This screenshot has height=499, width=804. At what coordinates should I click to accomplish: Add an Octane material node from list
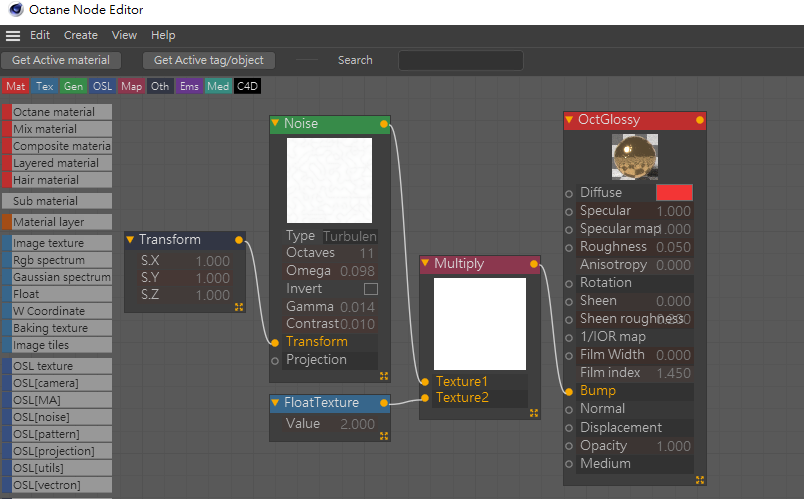[x=57, y=112]
